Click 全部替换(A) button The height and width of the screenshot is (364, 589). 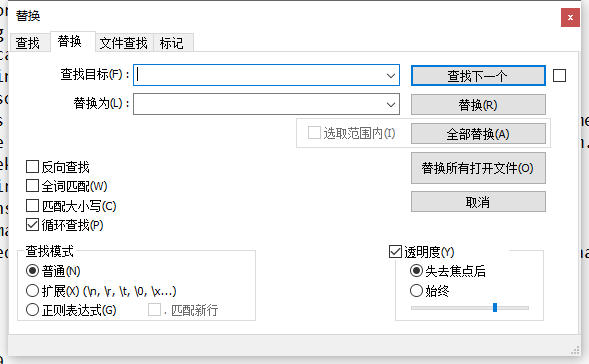pos(478,134)
